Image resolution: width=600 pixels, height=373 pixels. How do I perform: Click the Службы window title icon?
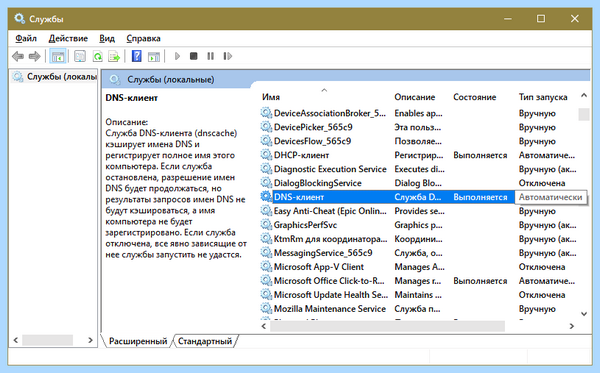(x=20, y=18)
